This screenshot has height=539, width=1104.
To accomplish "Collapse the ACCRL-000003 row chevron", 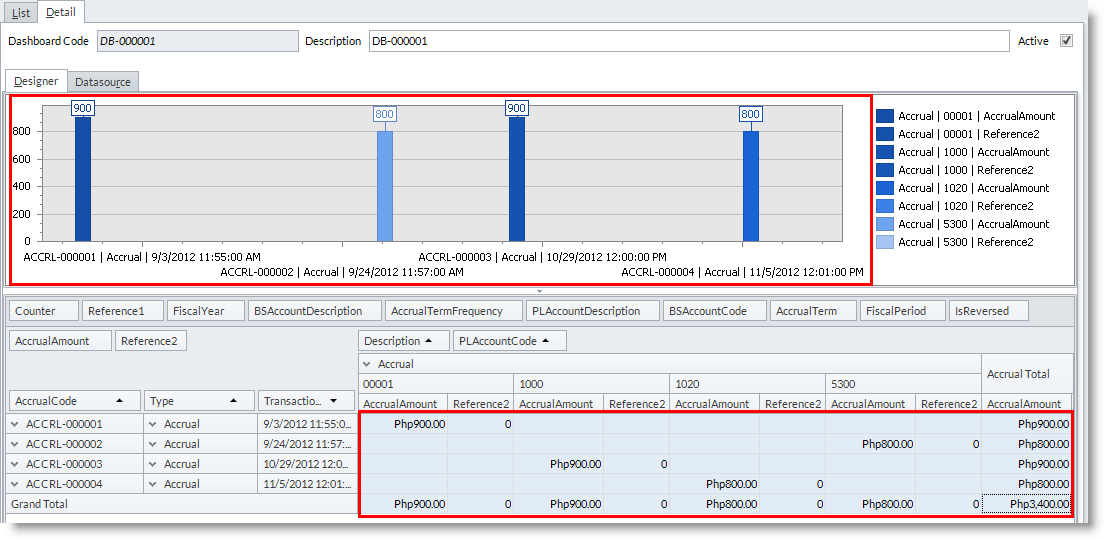I will pyautogui.click(x=16, y=464).
